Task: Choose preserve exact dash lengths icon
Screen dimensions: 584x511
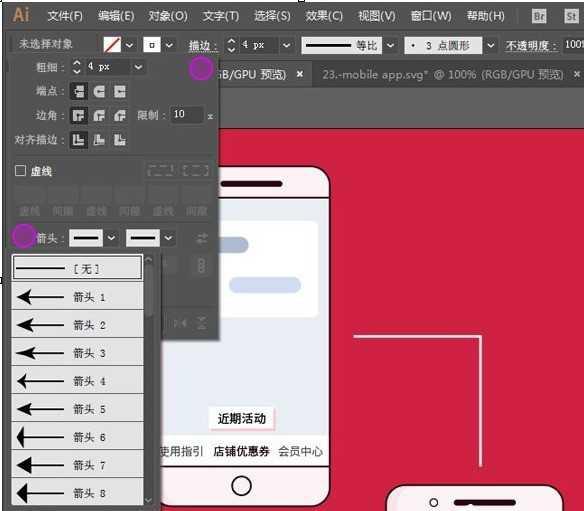Action: coord(161,170)
